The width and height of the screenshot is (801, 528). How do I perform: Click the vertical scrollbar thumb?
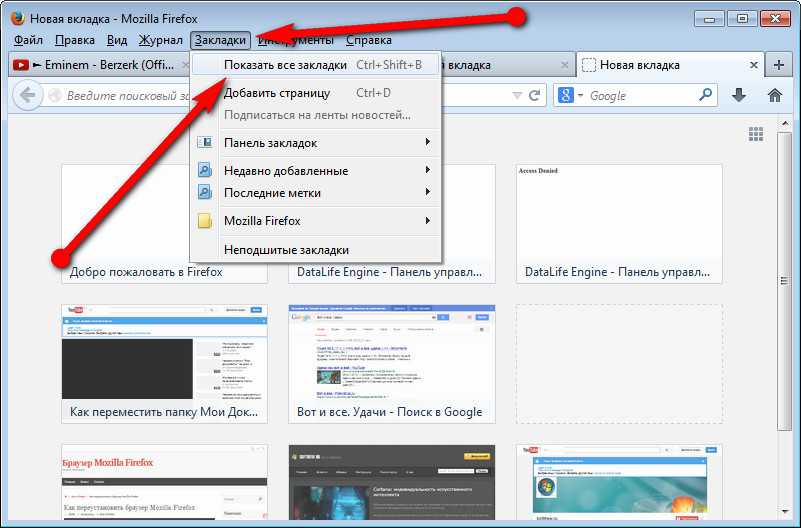[x=784, y=281]
